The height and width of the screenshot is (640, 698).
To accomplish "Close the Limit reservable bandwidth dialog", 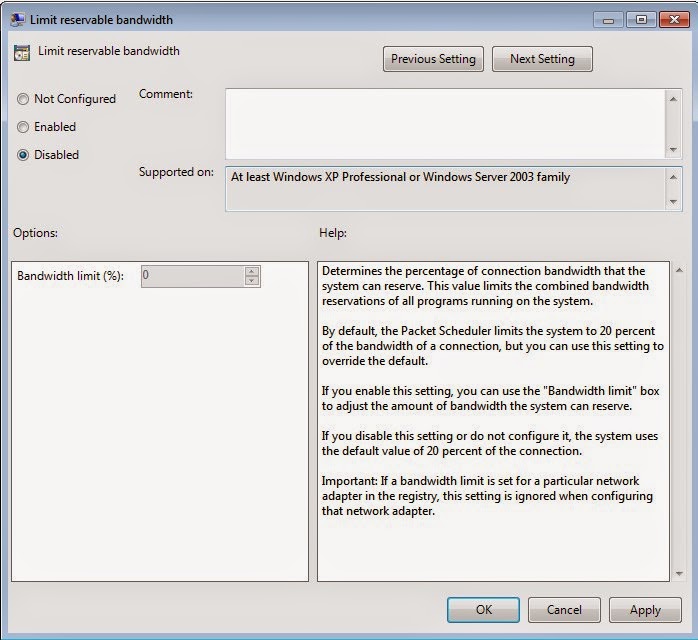I will point(674,20).
